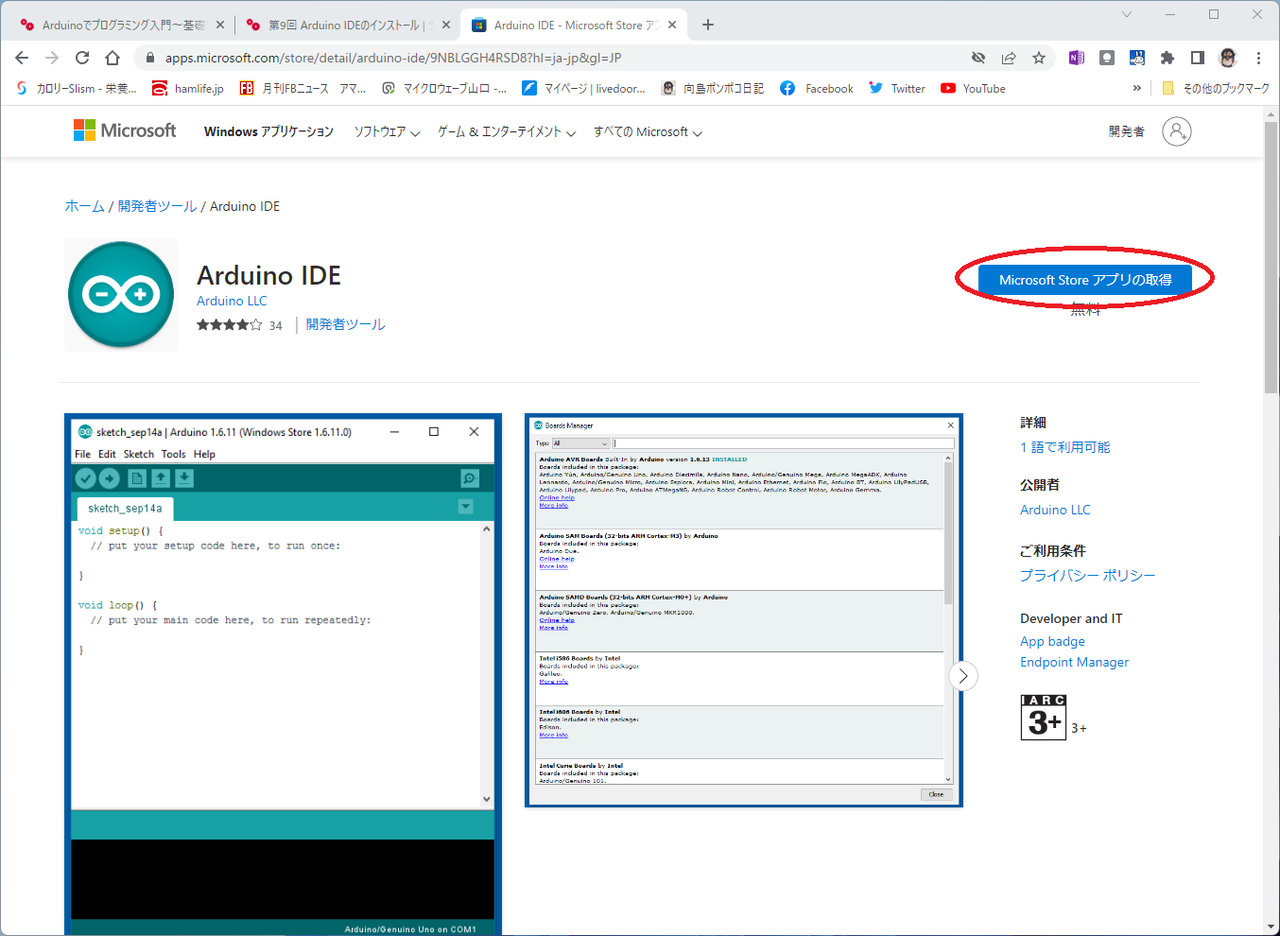Open the hamlife.jp bookmark
This screenshot has width=1280, height=936.
point(187,88)
